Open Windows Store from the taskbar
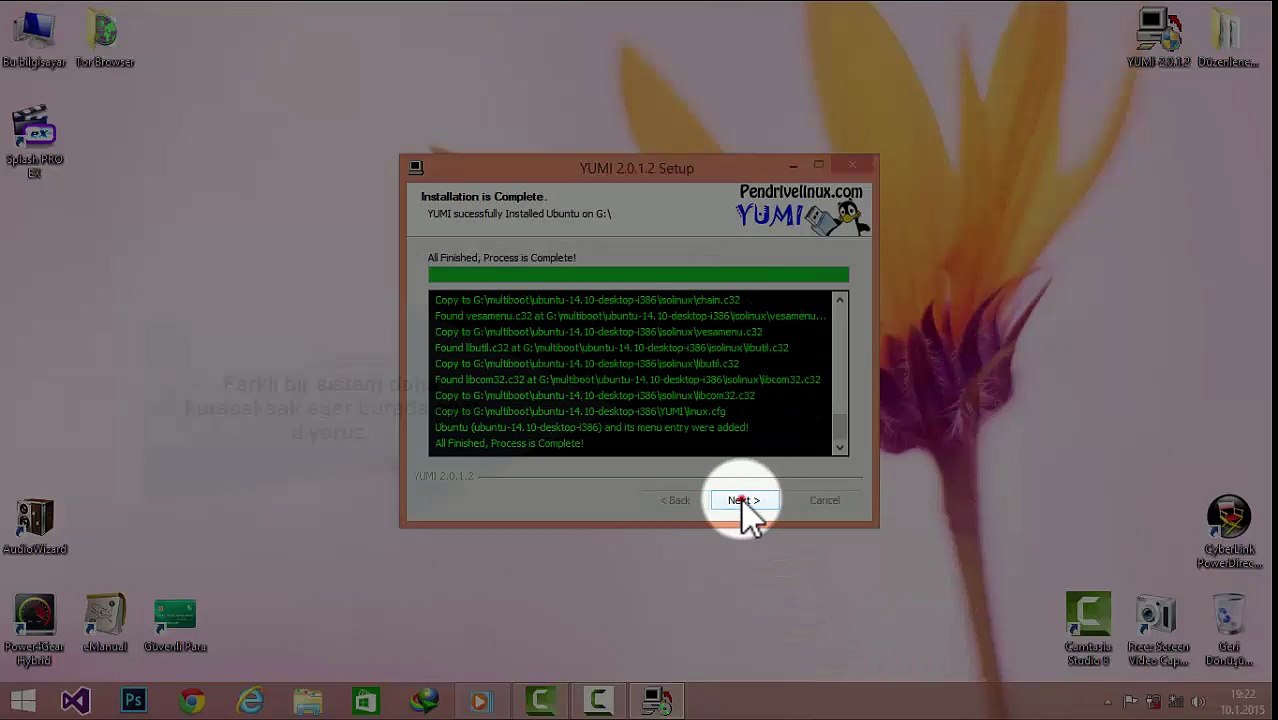 point(366,701)
